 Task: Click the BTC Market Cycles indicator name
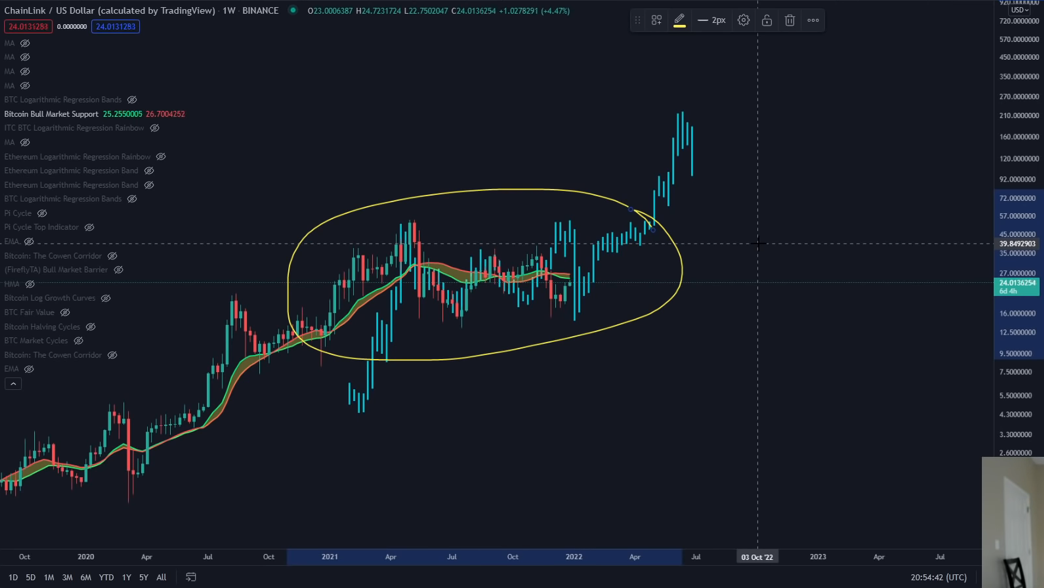pos(36,341)
